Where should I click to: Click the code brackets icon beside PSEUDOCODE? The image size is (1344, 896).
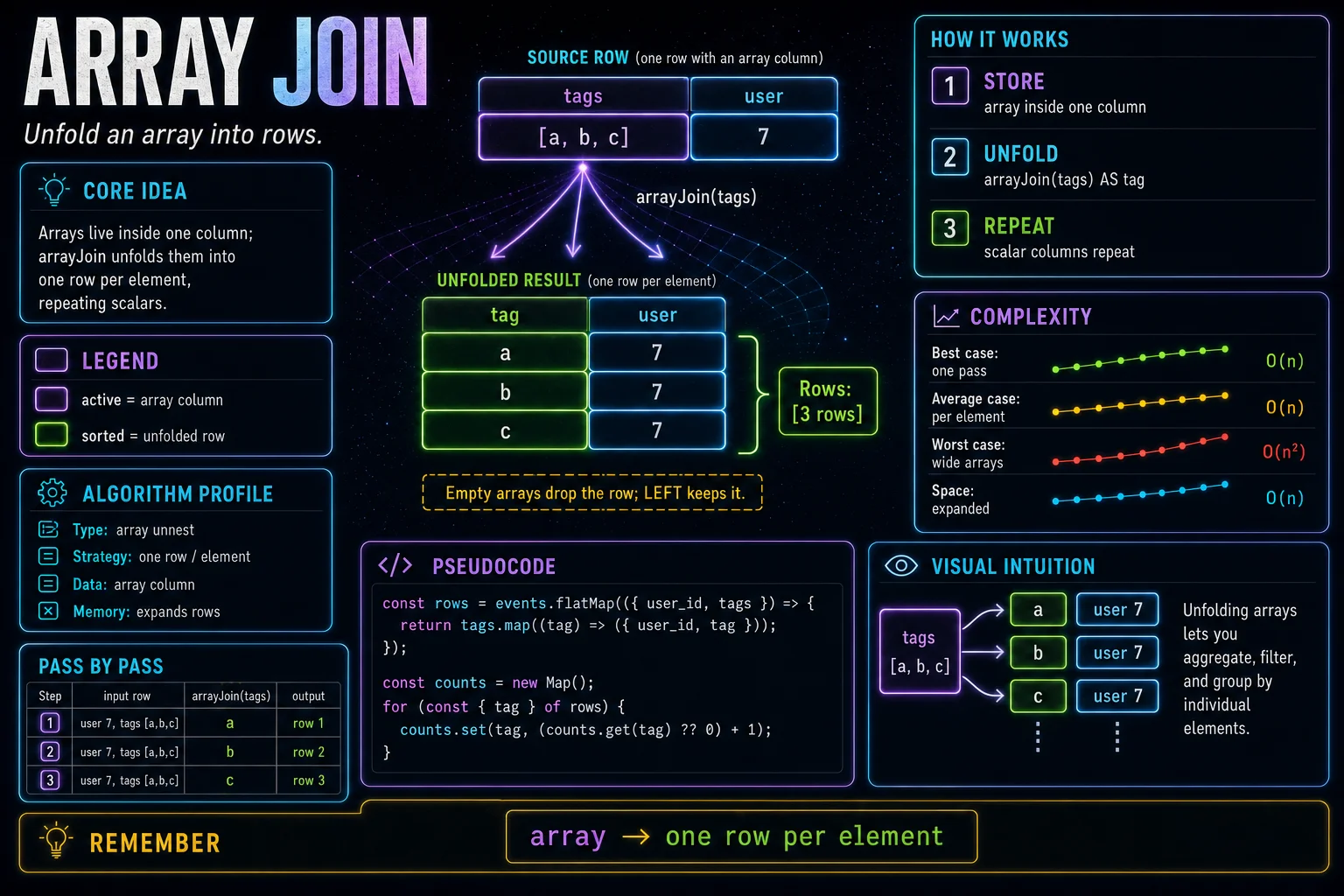click(x=395, y=565)
